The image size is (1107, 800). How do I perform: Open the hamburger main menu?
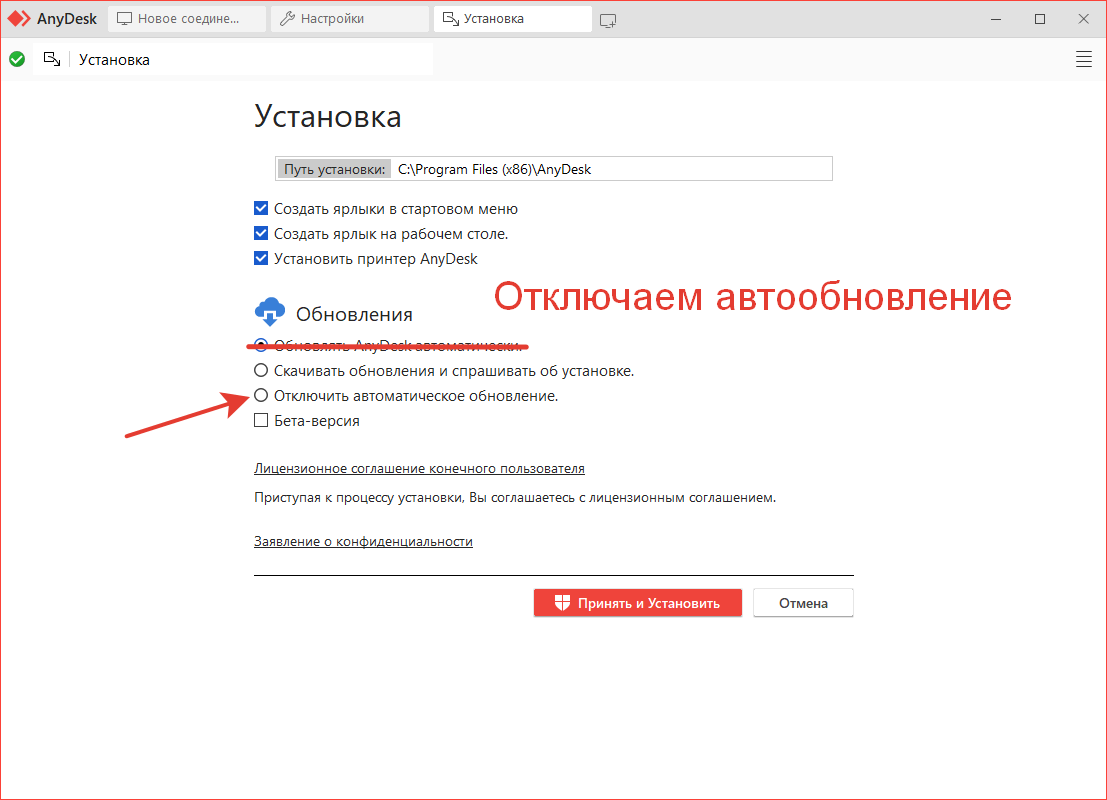(1084, 59)
